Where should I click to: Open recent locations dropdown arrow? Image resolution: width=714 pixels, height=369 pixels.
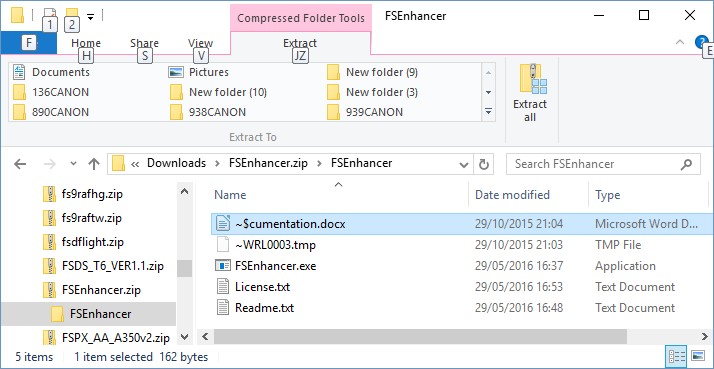[73, 164]
